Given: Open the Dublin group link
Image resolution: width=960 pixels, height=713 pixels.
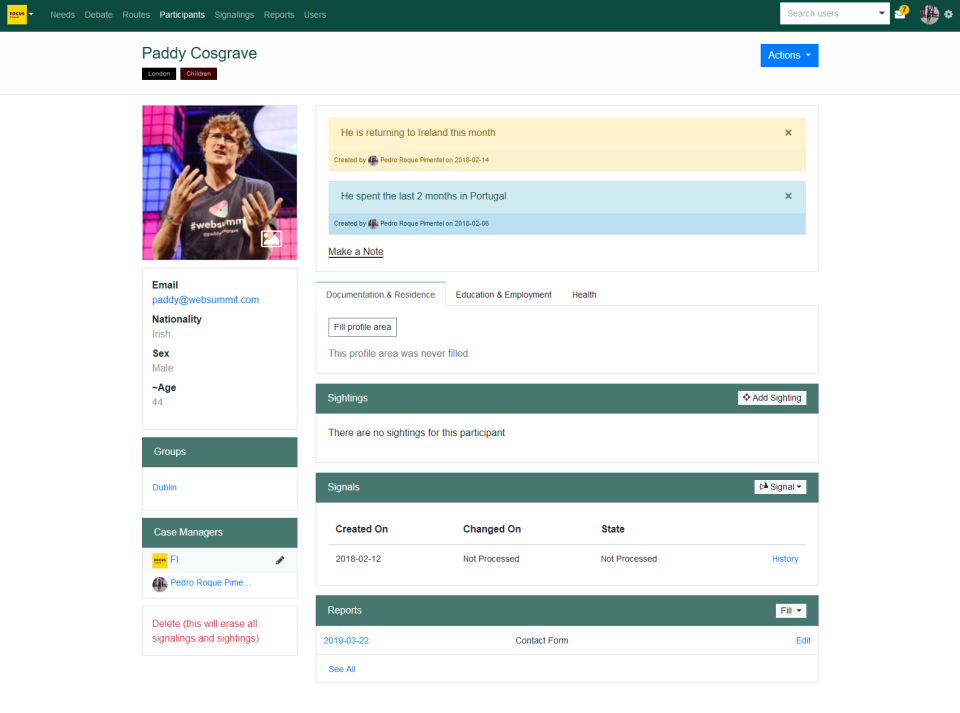Looking at the screenshot, I should click(165, 488).
